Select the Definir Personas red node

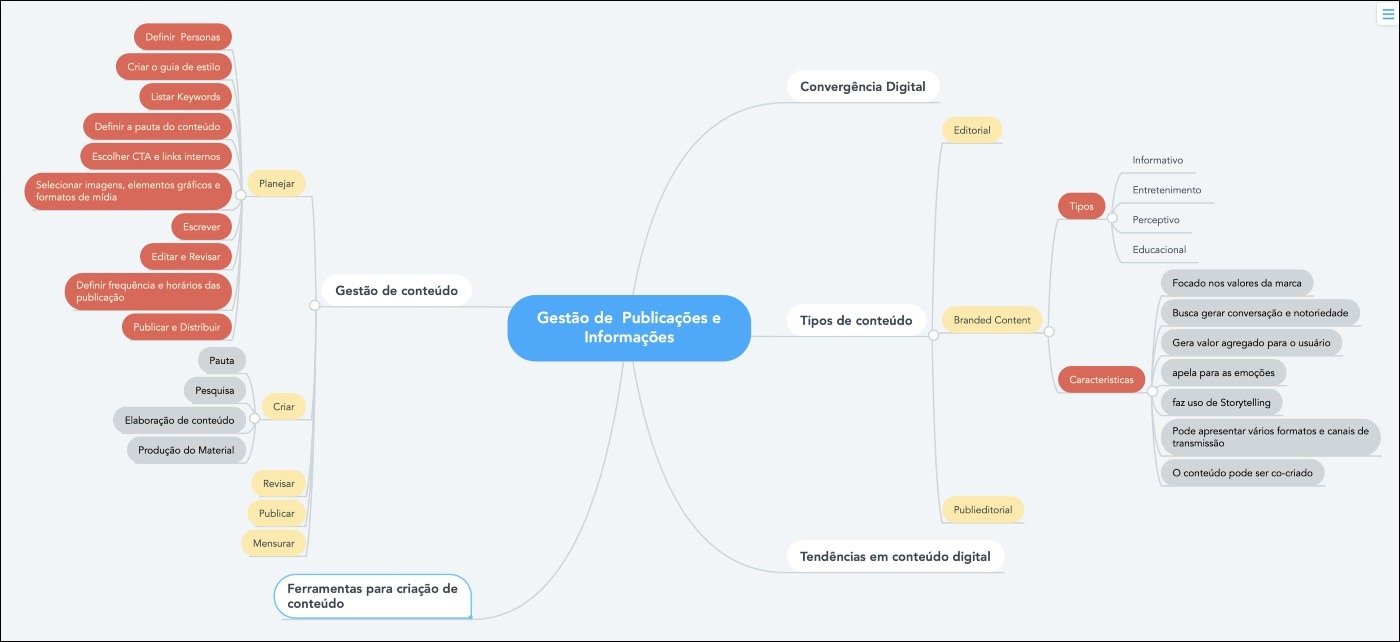[x=182, y=37]
